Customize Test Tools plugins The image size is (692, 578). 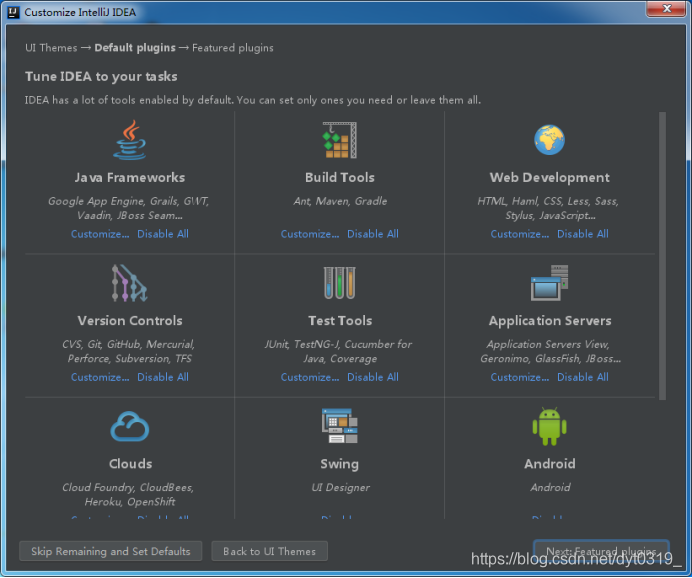coord(310,377)
